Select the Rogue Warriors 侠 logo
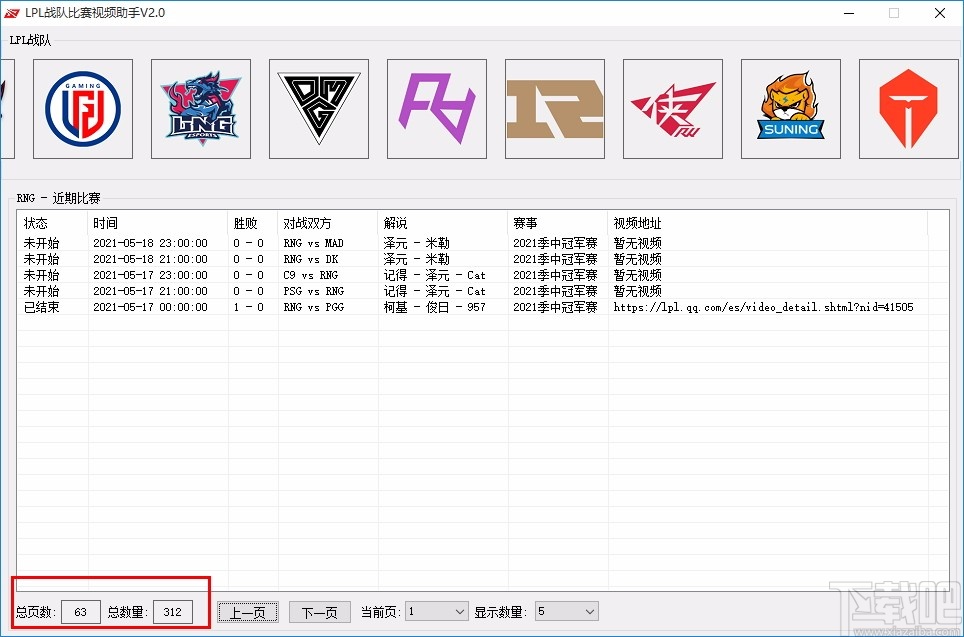This screenshot has height=637, width=964. (x=673, y=109)
